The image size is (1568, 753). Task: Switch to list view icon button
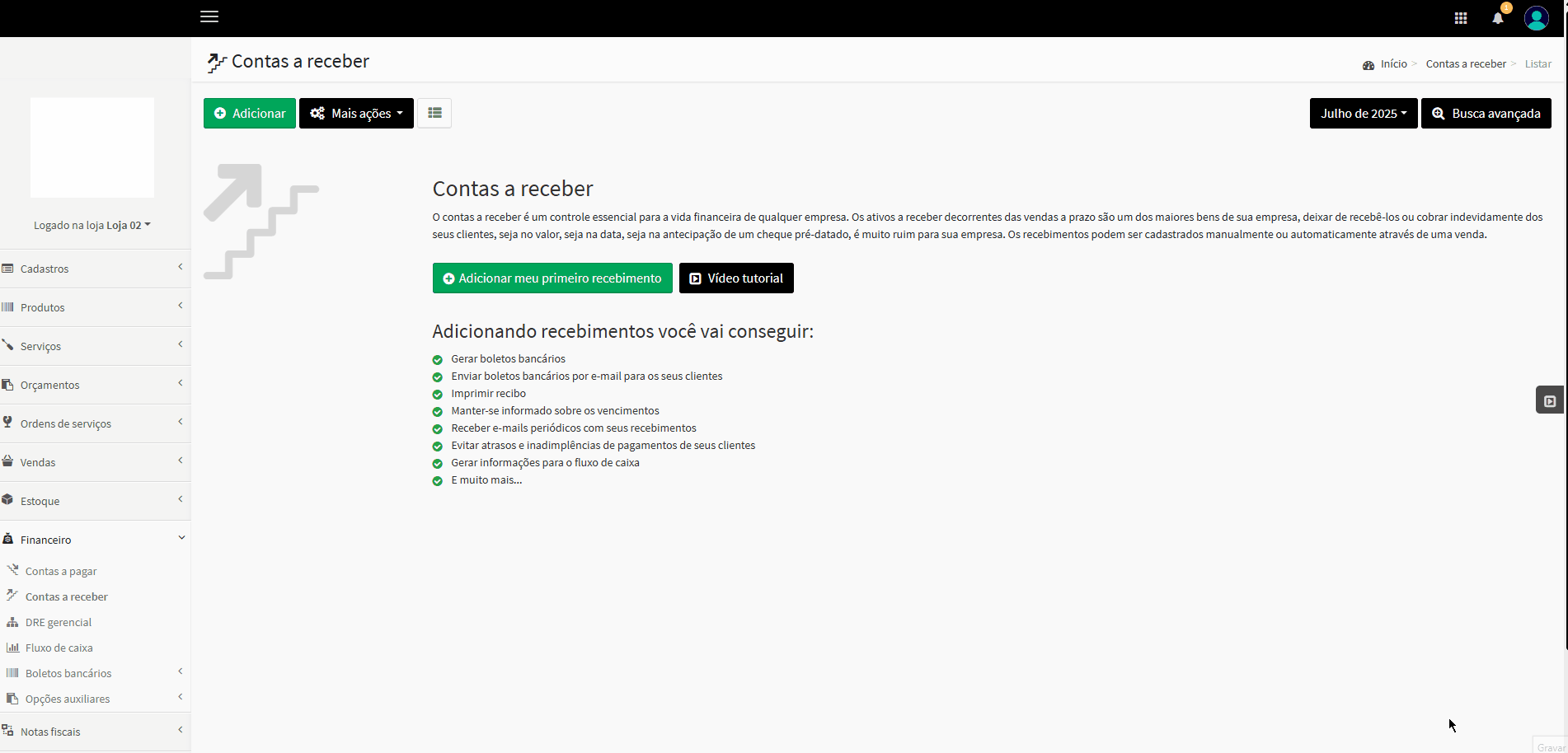[434, 113]
